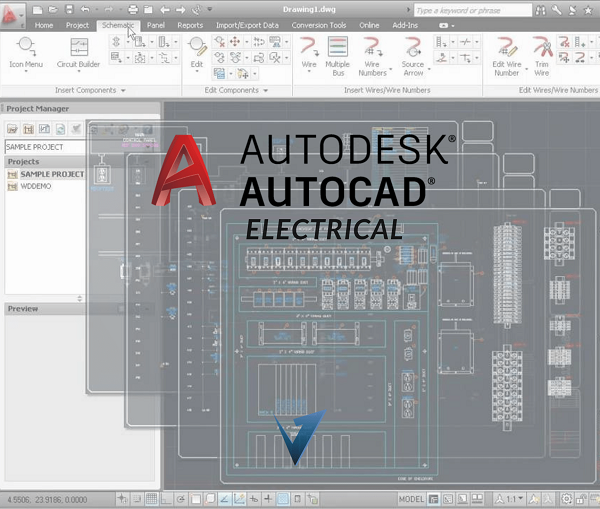Open the Icon Menu component tool

[26, 52]
